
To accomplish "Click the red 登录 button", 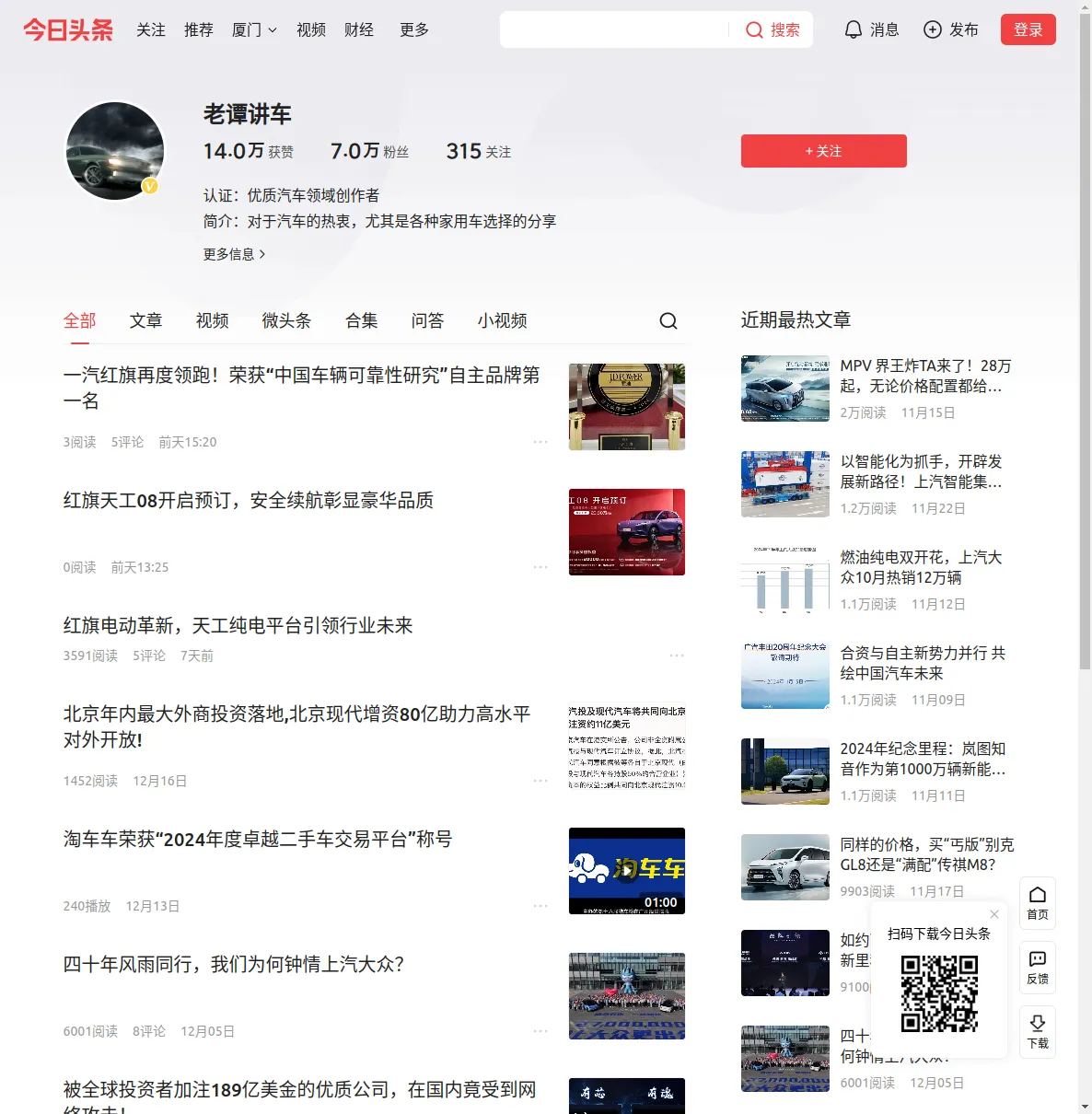I will [1028, 29].
